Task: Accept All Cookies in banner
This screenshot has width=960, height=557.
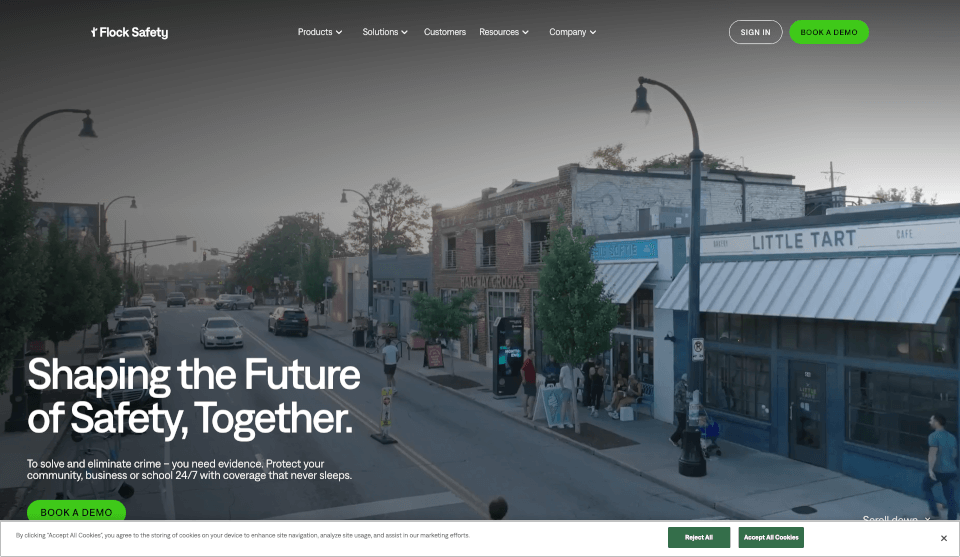Action: click(771, 537)
